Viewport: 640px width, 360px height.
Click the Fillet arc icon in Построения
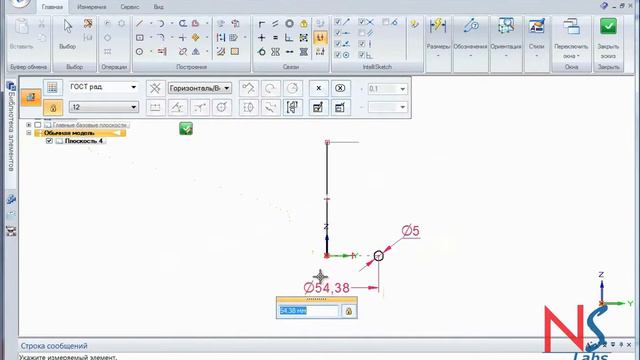click(161, 38)
